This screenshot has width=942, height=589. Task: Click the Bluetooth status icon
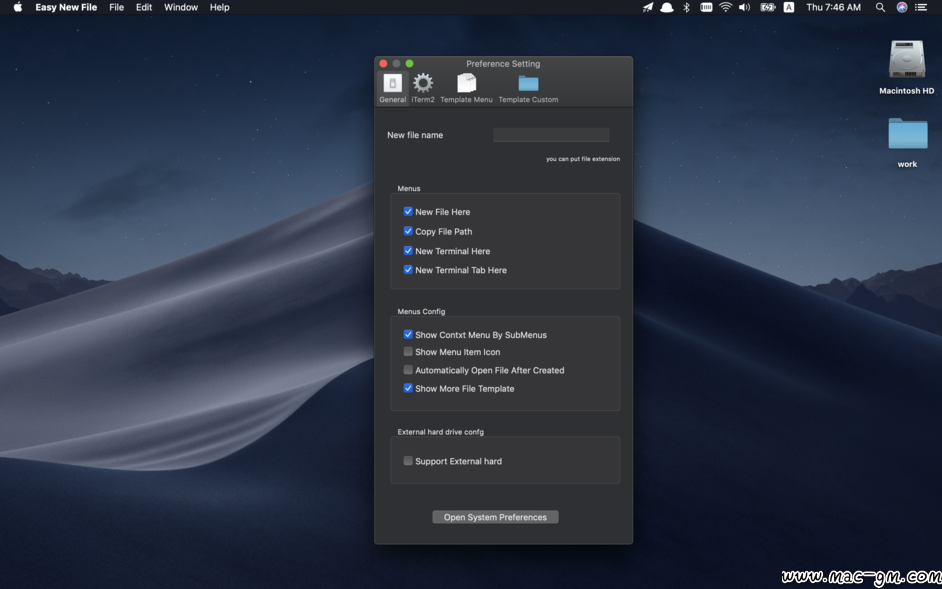click(687, 7)
